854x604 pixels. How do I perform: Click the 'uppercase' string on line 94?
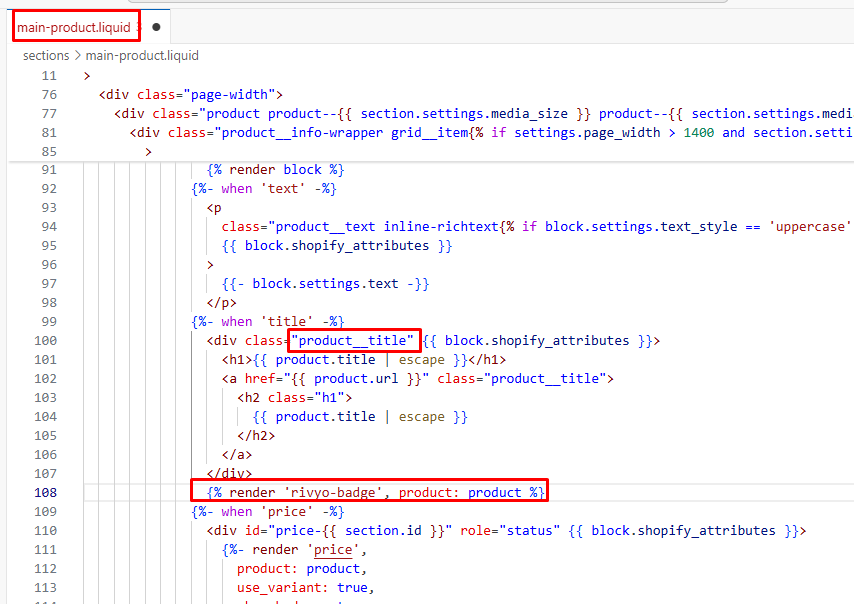tap(810, 227)
